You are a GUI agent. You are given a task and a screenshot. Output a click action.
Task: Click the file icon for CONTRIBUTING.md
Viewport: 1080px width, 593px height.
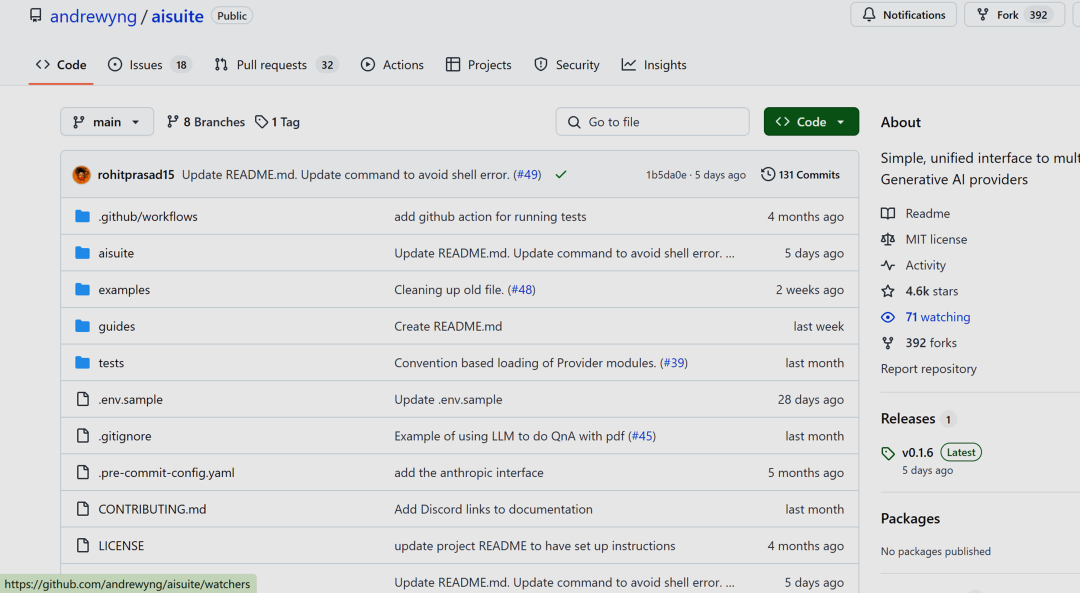(83, 509)
